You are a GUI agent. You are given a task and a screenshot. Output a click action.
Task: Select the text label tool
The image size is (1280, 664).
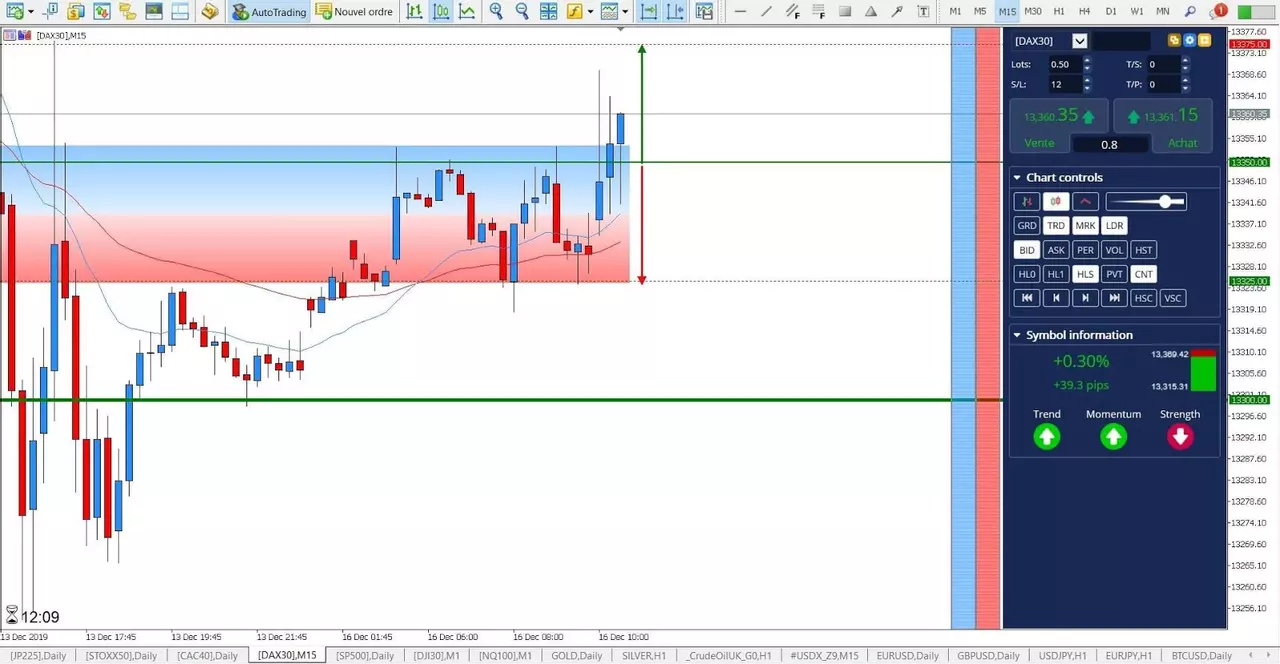[x=923, y=12]
